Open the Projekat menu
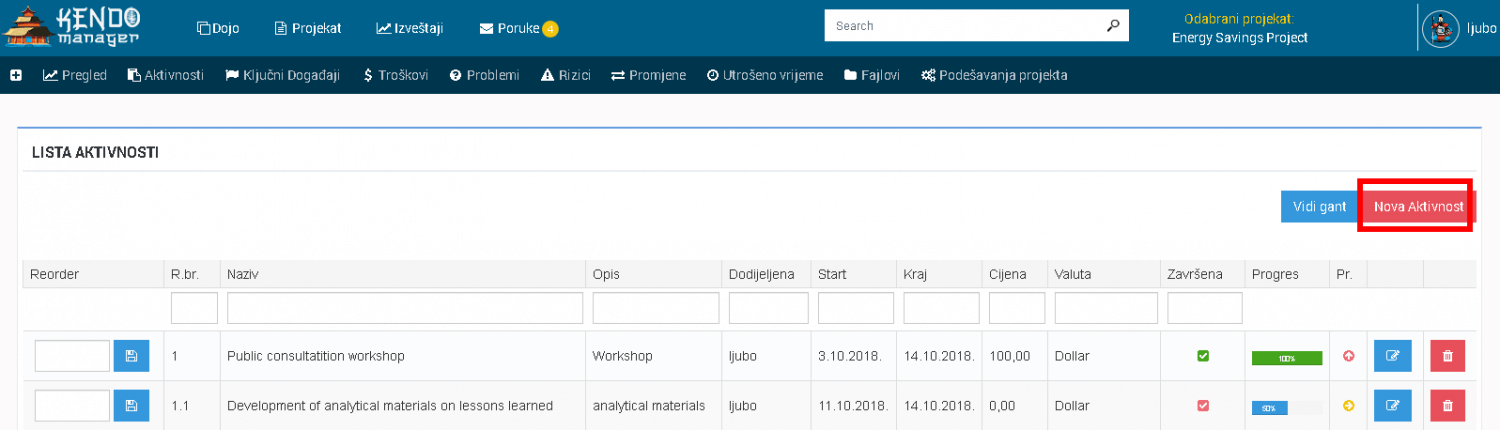 (x=308, y=28)
